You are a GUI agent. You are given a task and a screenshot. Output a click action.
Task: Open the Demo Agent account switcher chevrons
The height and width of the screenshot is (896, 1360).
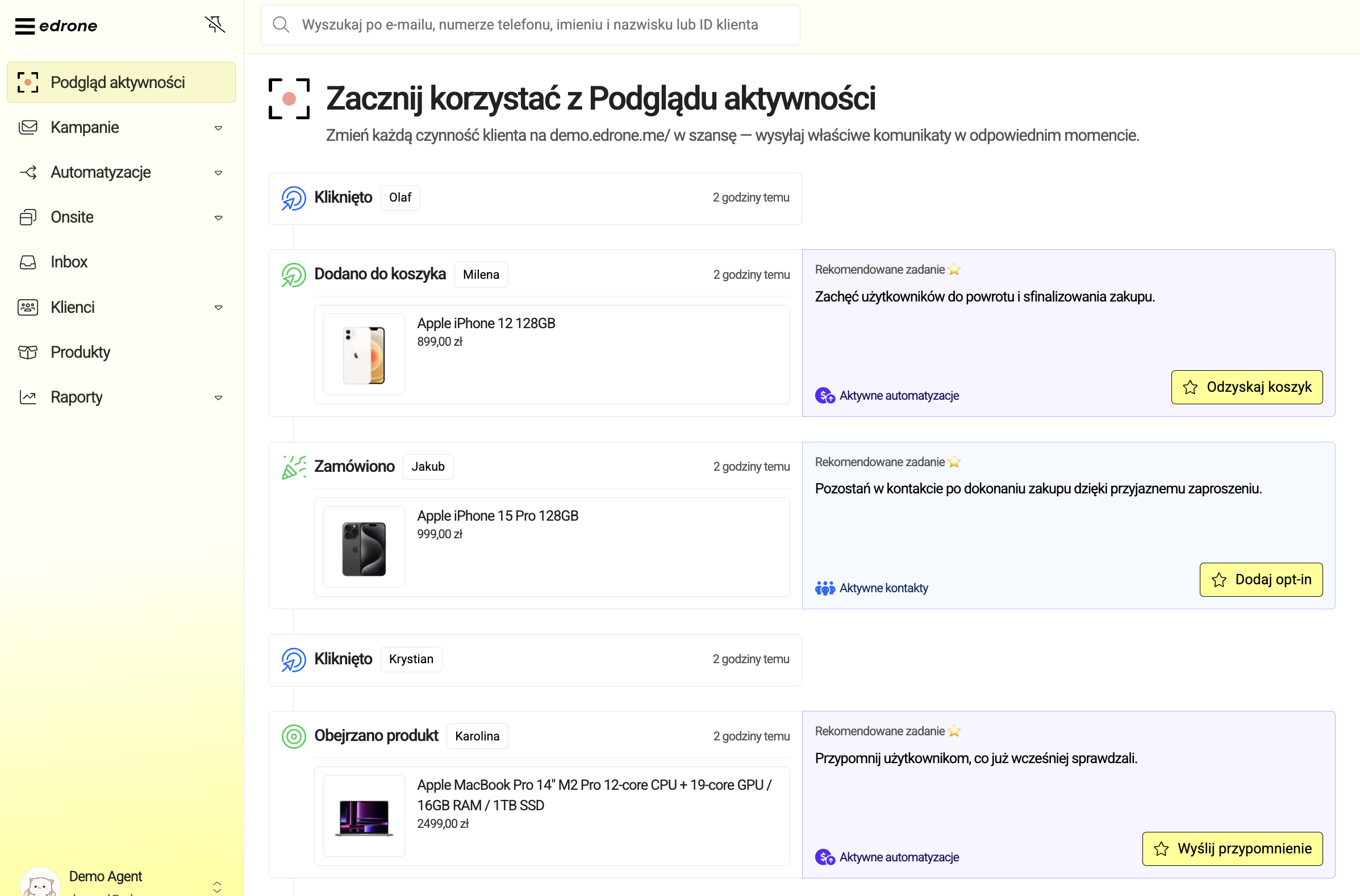click(x=217, y=887)
